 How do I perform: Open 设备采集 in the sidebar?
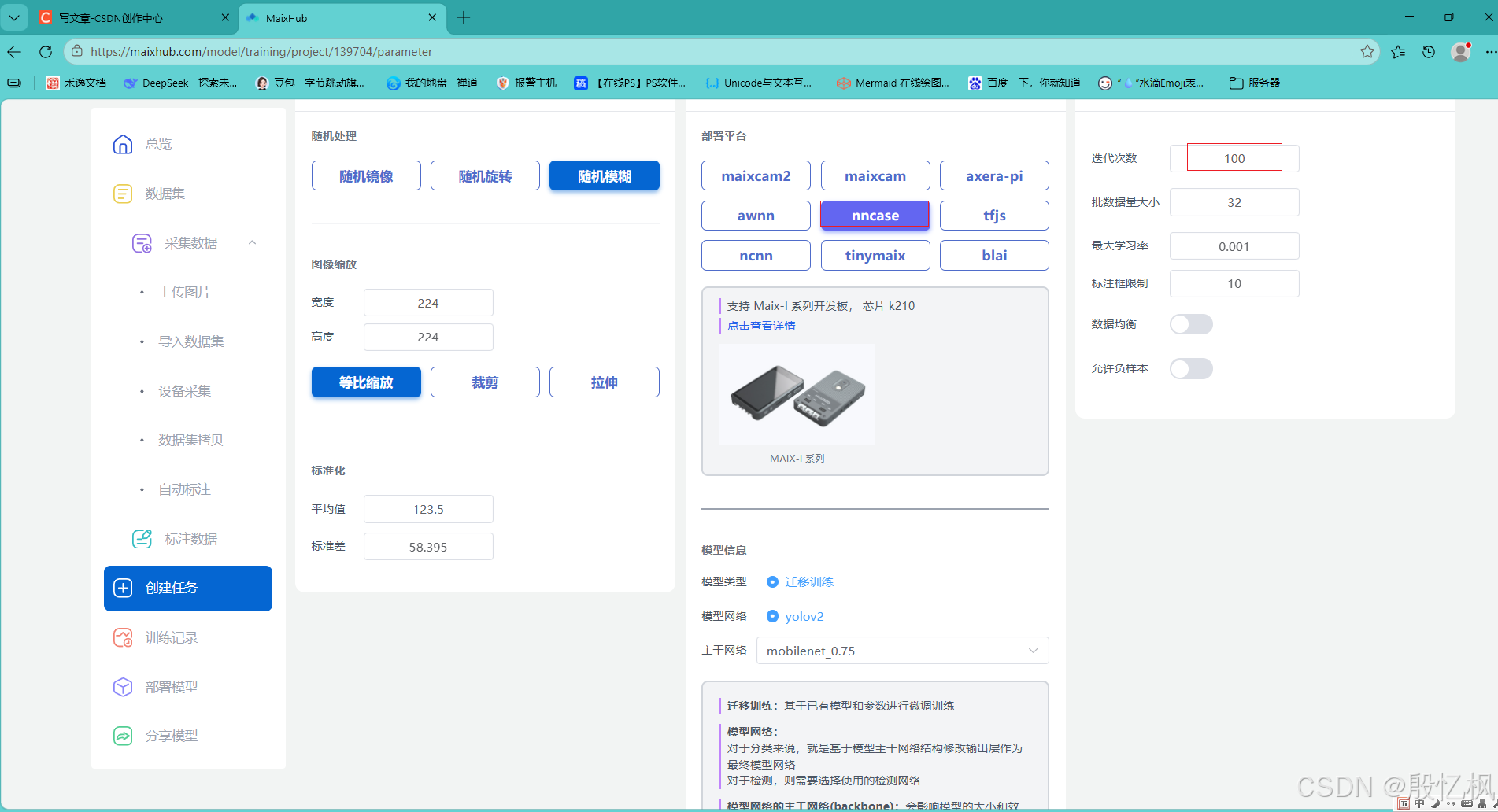(184, 391)
